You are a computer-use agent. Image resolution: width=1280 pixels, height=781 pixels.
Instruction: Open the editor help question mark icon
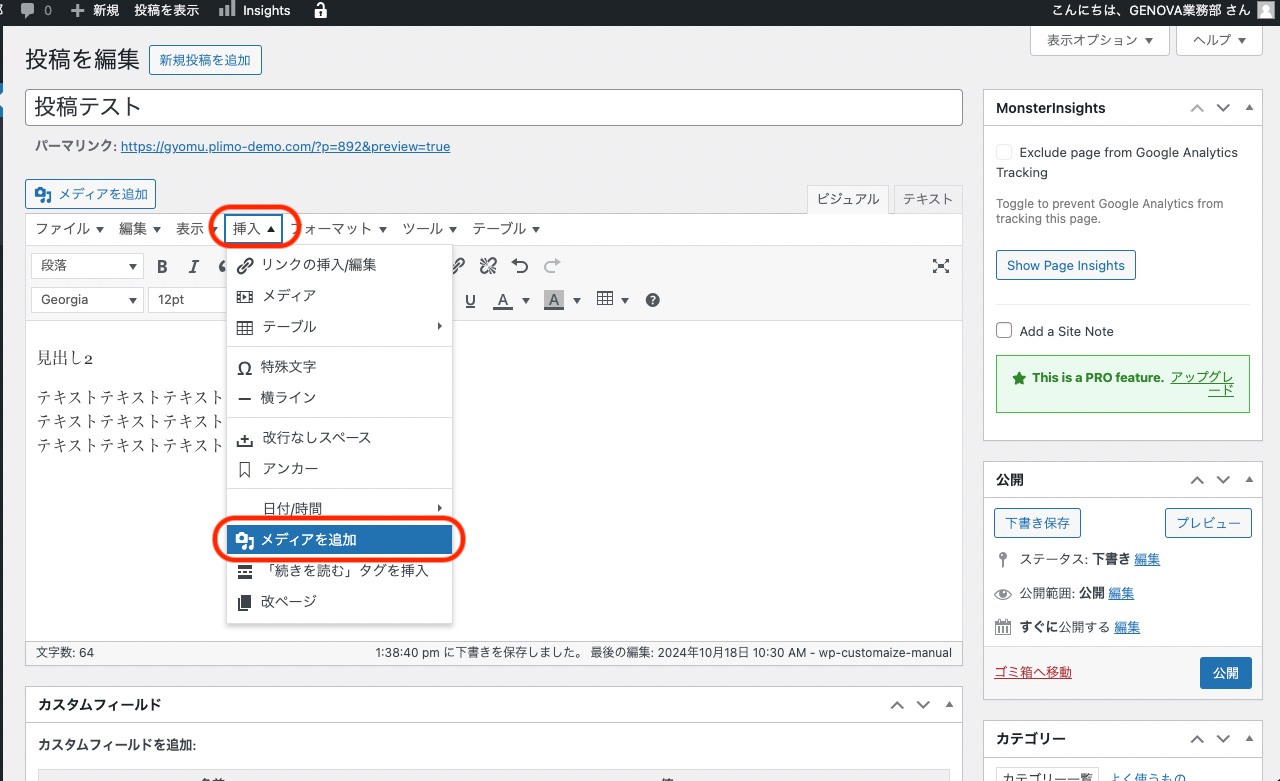653,300
